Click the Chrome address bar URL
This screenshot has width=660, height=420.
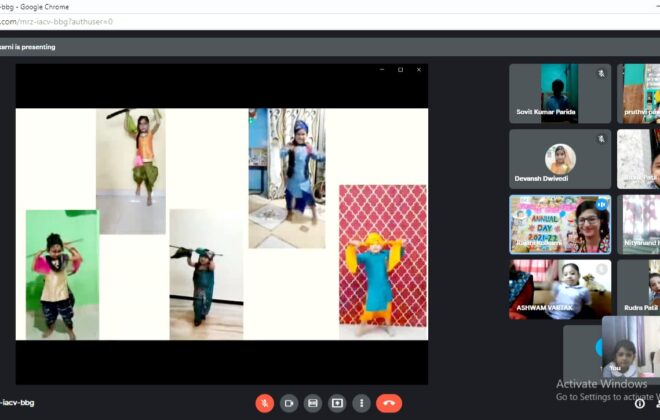coord(56,21)
